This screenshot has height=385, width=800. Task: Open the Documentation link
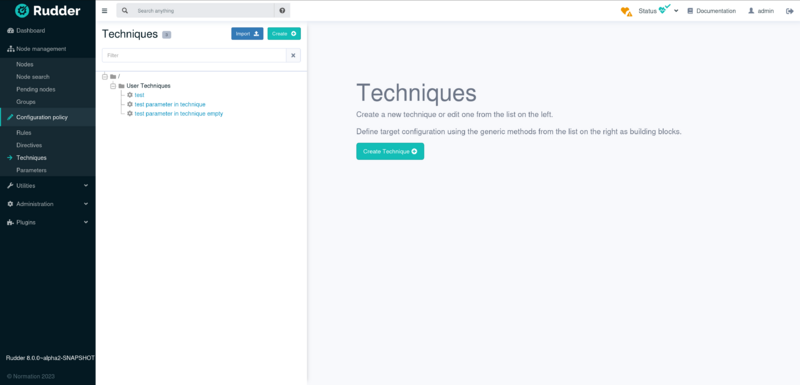[711, 11]
